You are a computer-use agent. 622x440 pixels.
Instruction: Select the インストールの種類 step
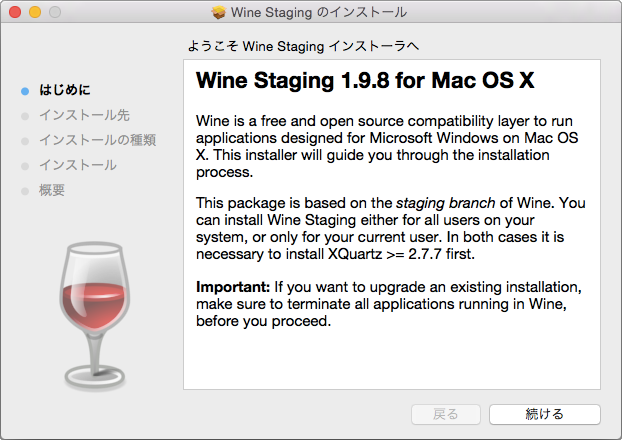(x=98, y=140)
